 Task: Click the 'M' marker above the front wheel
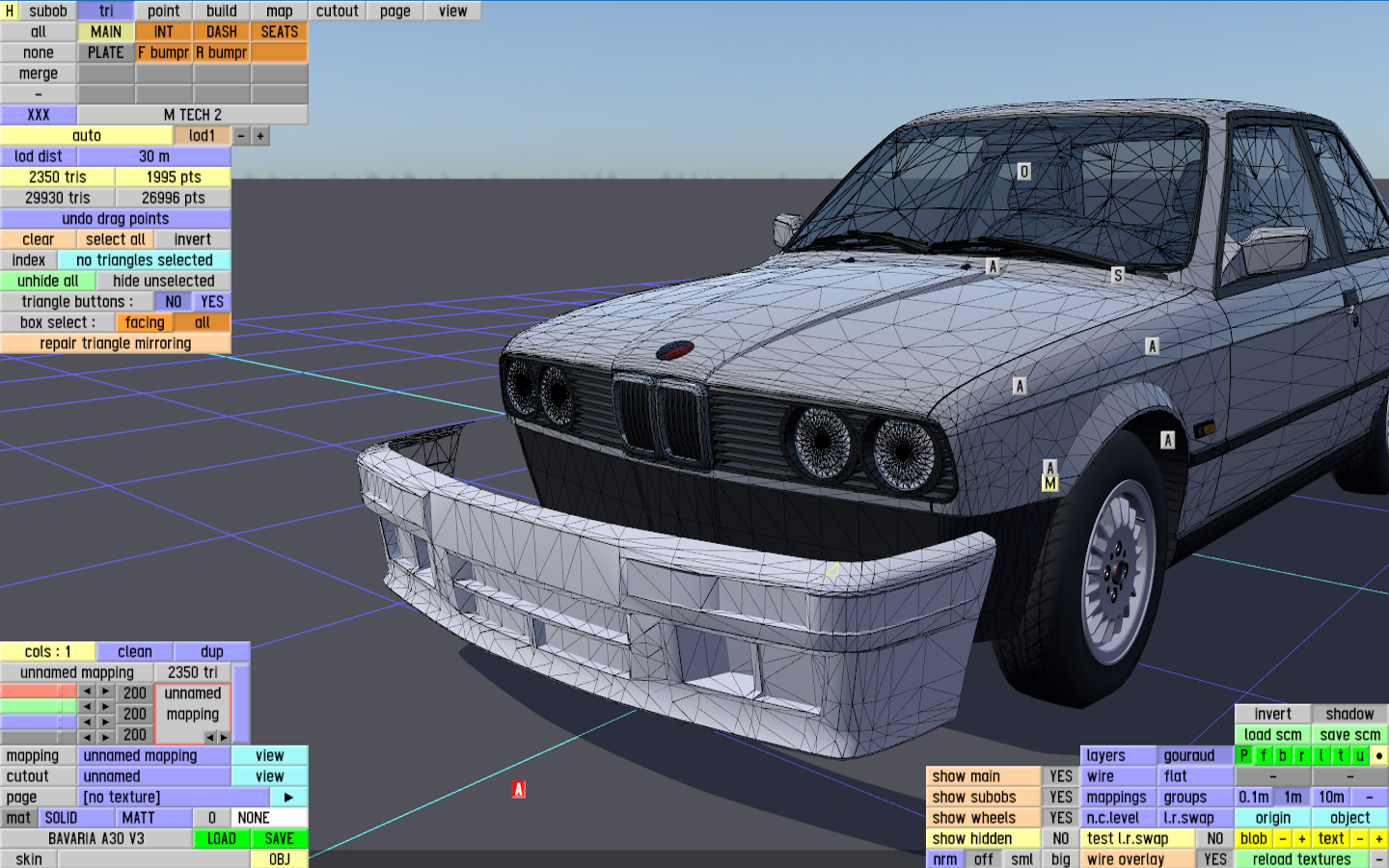coord(1050,483)
